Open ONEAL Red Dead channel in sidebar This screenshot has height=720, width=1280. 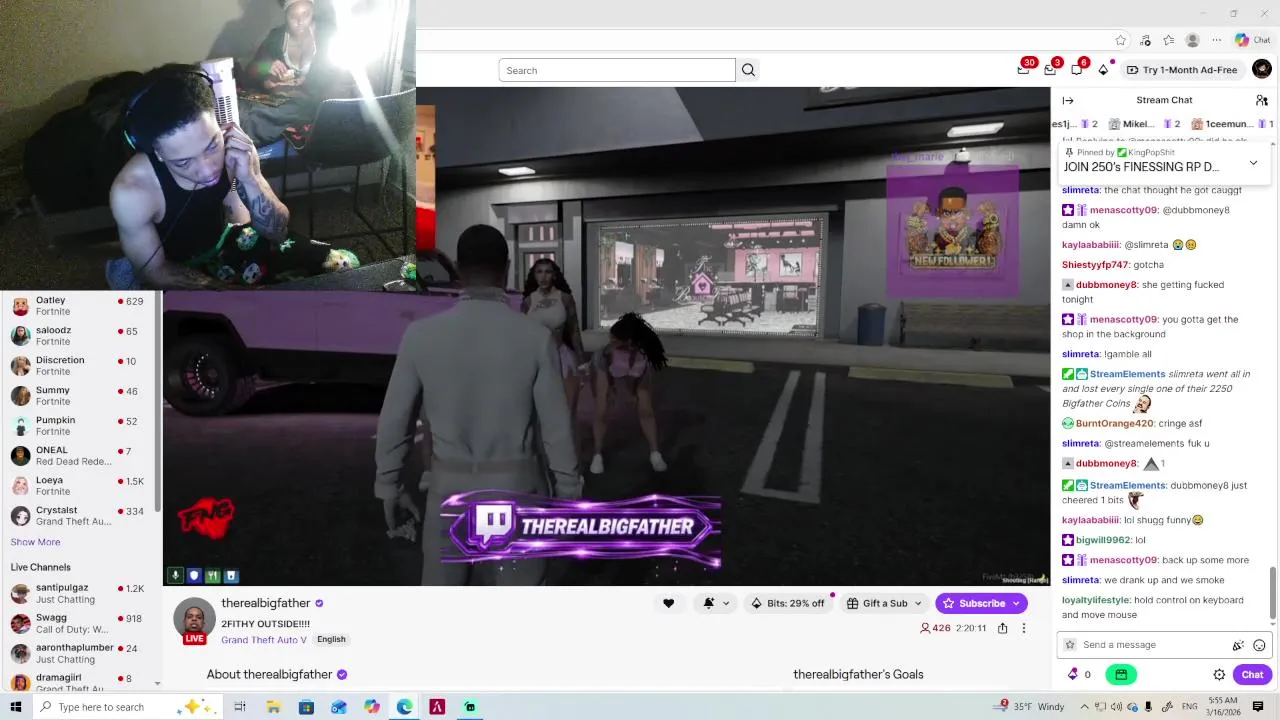pos(80,456)
